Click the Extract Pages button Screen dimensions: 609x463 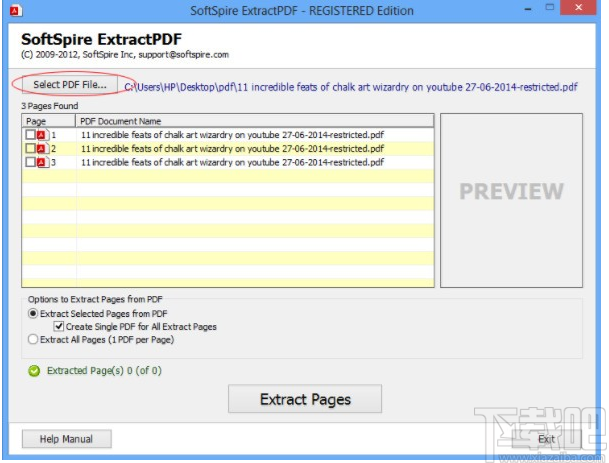click(x=305, y=399)
